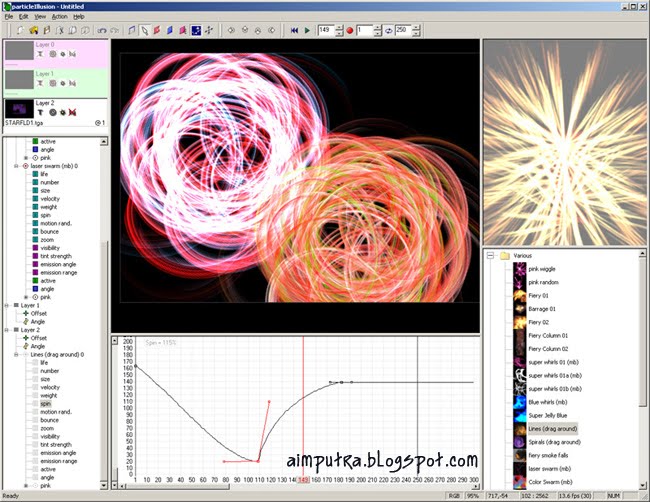
Task: Click the red X icon on Layer 2
Action: pyautogui.click(x=73, y=112)
